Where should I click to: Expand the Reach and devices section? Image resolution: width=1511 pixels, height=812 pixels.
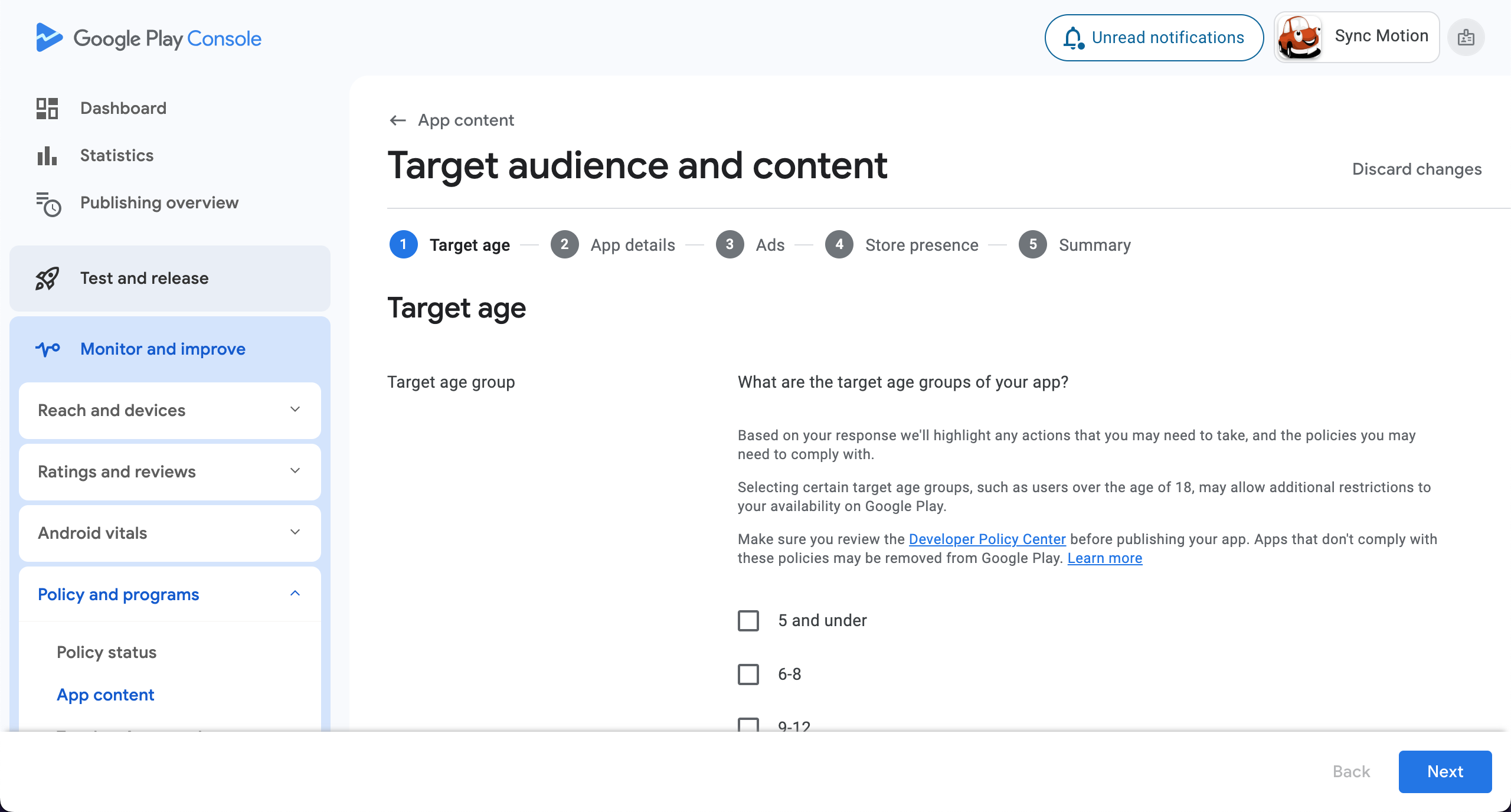170,411
